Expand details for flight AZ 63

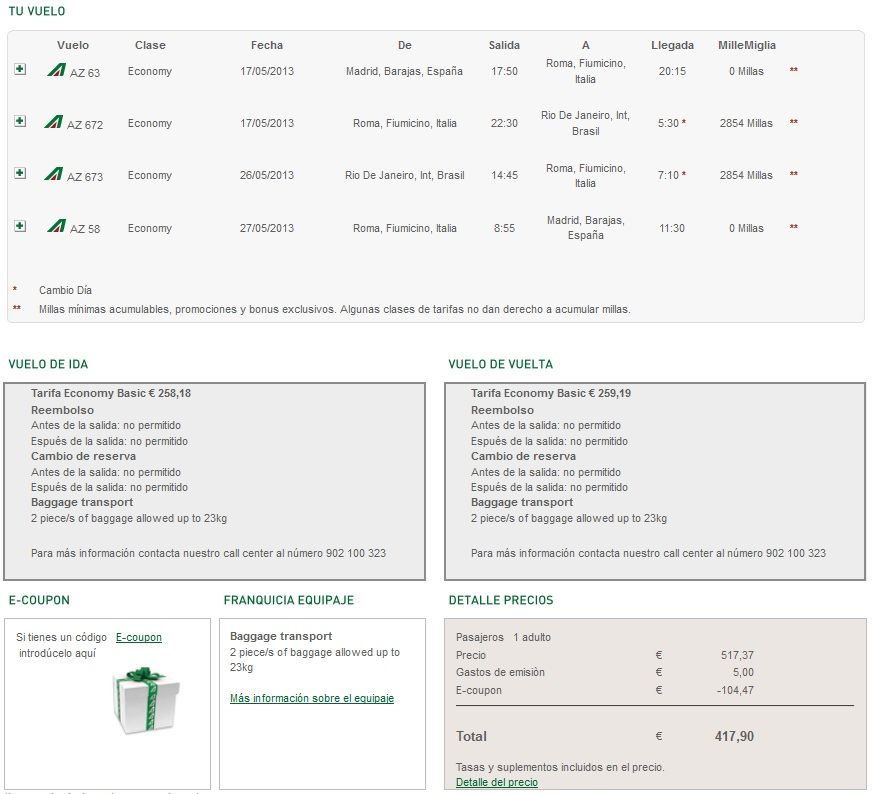pos(20,69)
